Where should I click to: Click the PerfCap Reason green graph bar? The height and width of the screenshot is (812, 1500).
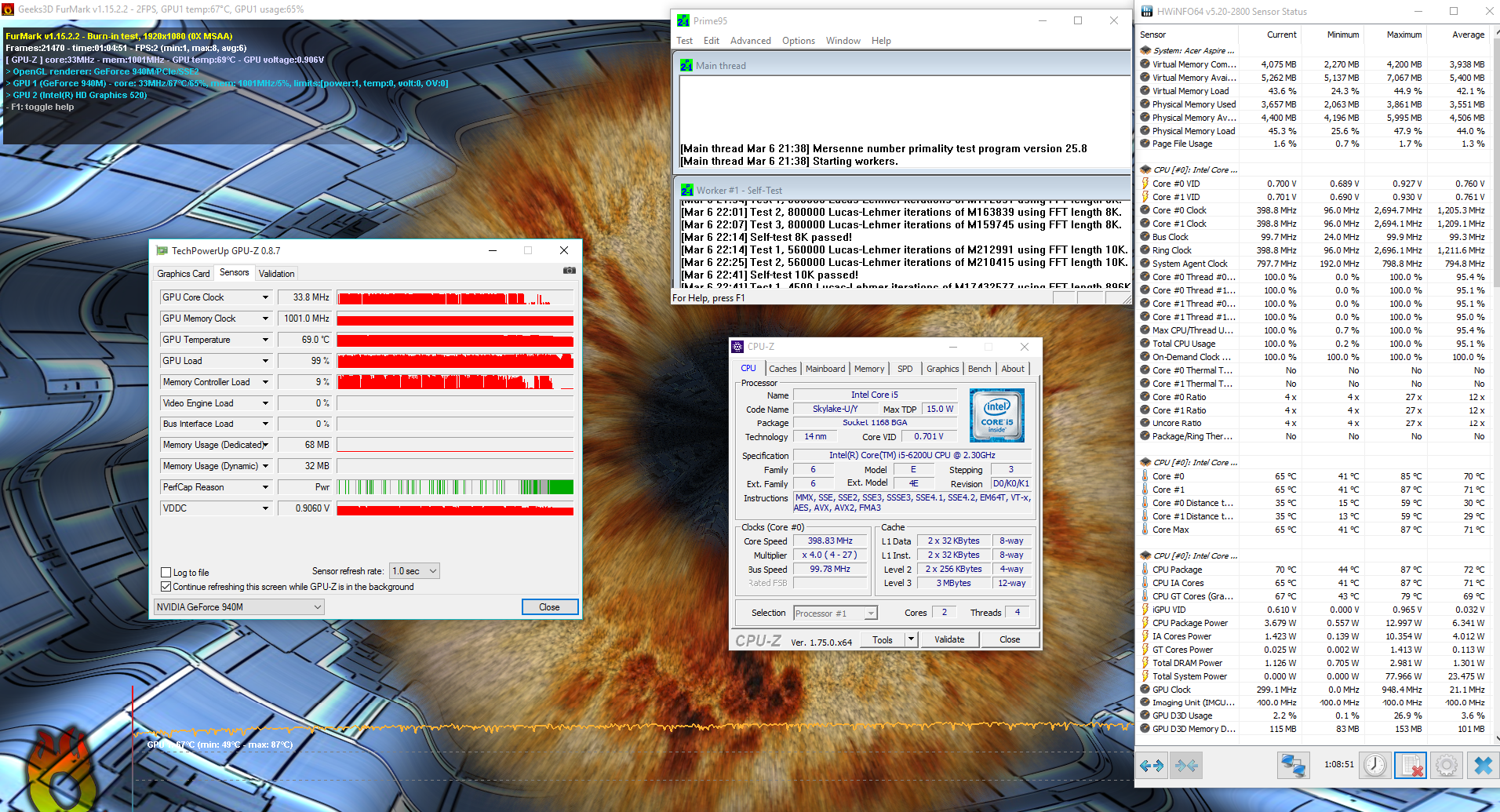[x=455, y=487]
